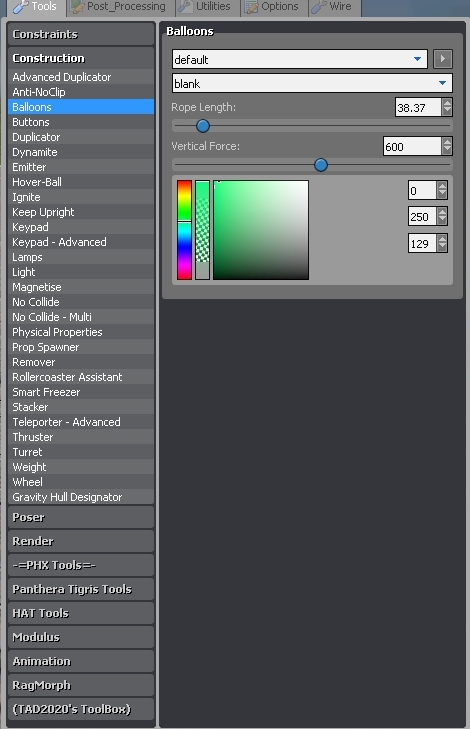Screen dimensions: 470x729
Task: Open the blank balloon model dropdown
Action: coord(312,83)
